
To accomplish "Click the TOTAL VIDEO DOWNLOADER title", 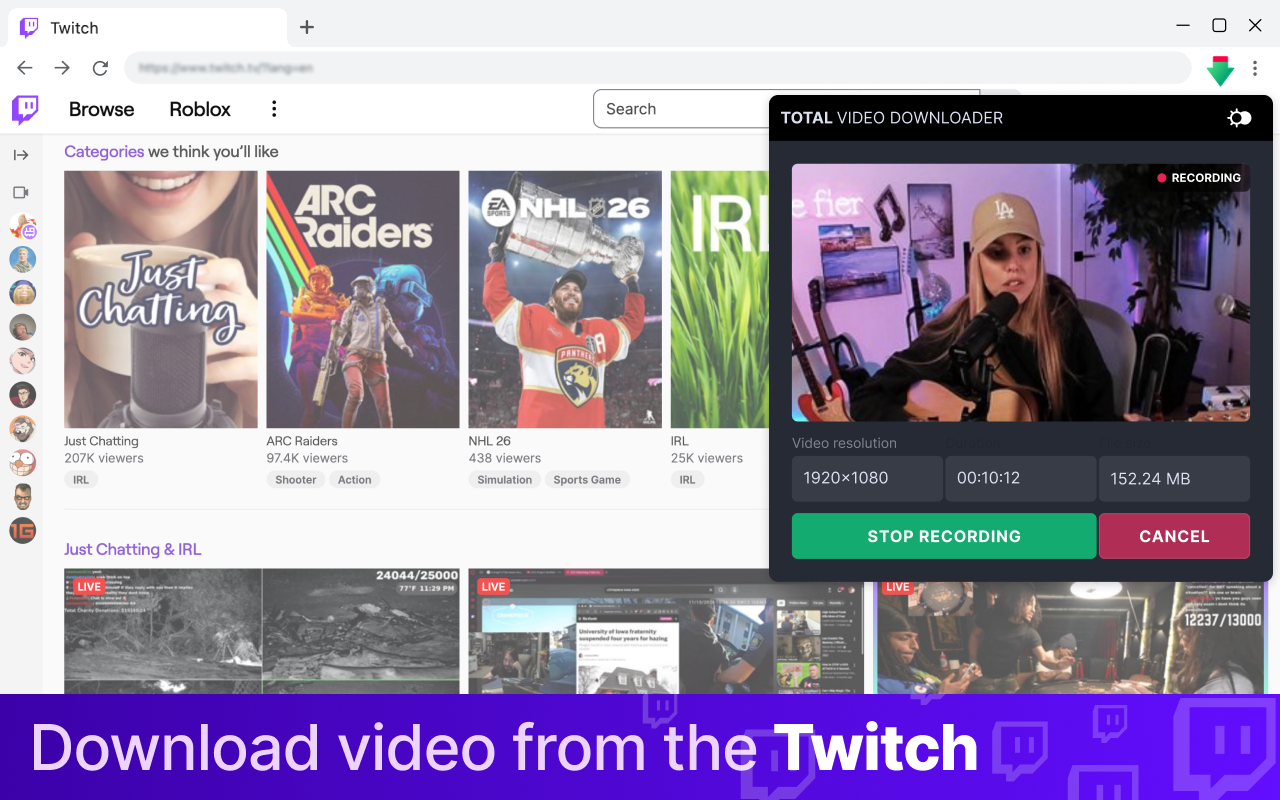I will click(892, 118).
